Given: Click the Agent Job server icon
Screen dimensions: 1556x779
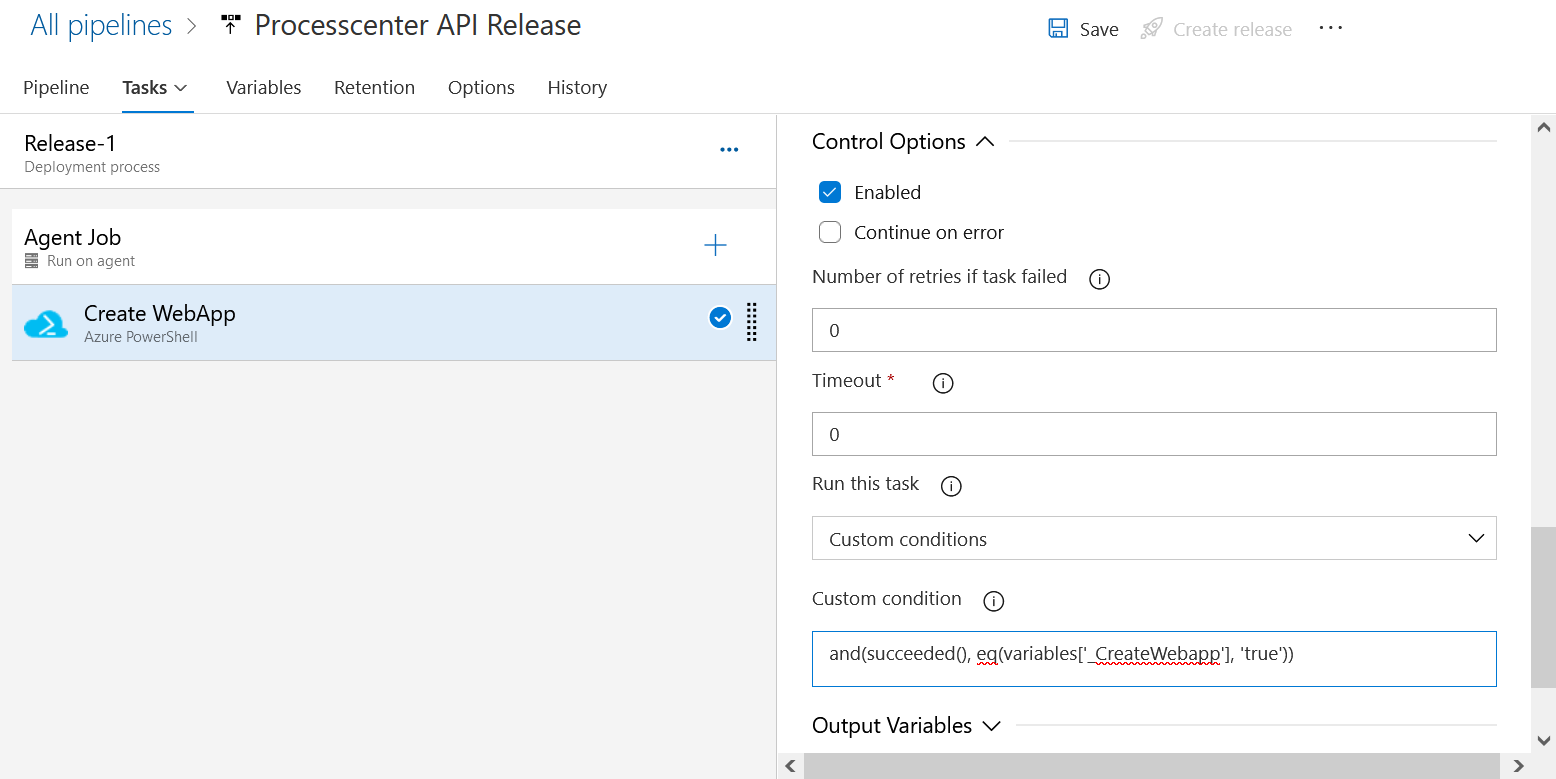Looking at the screenshot, I should click(x=31, y=261).
